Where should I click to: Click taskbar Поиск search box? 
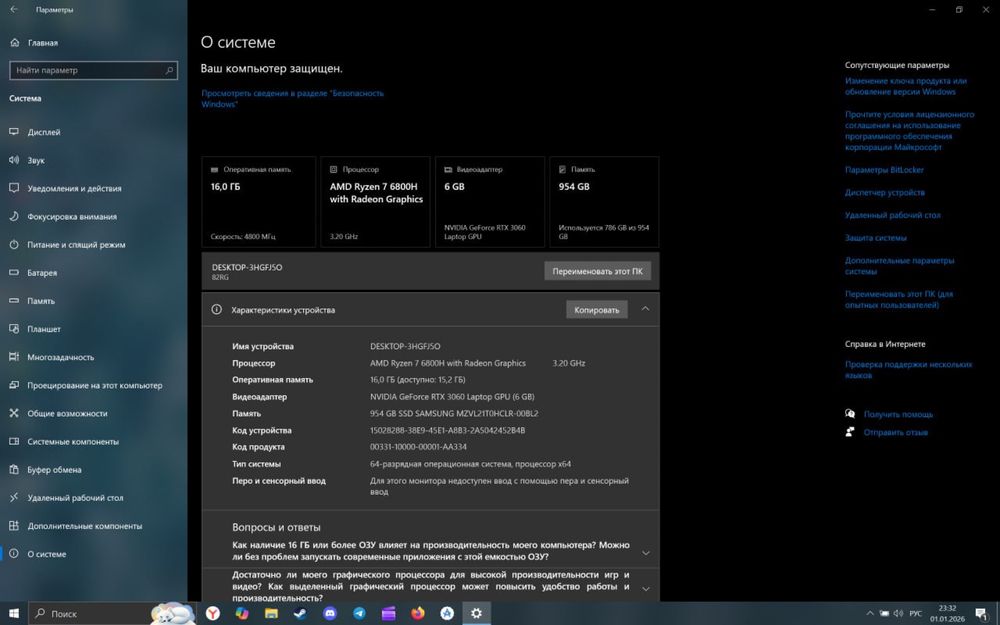pos(111,614)
